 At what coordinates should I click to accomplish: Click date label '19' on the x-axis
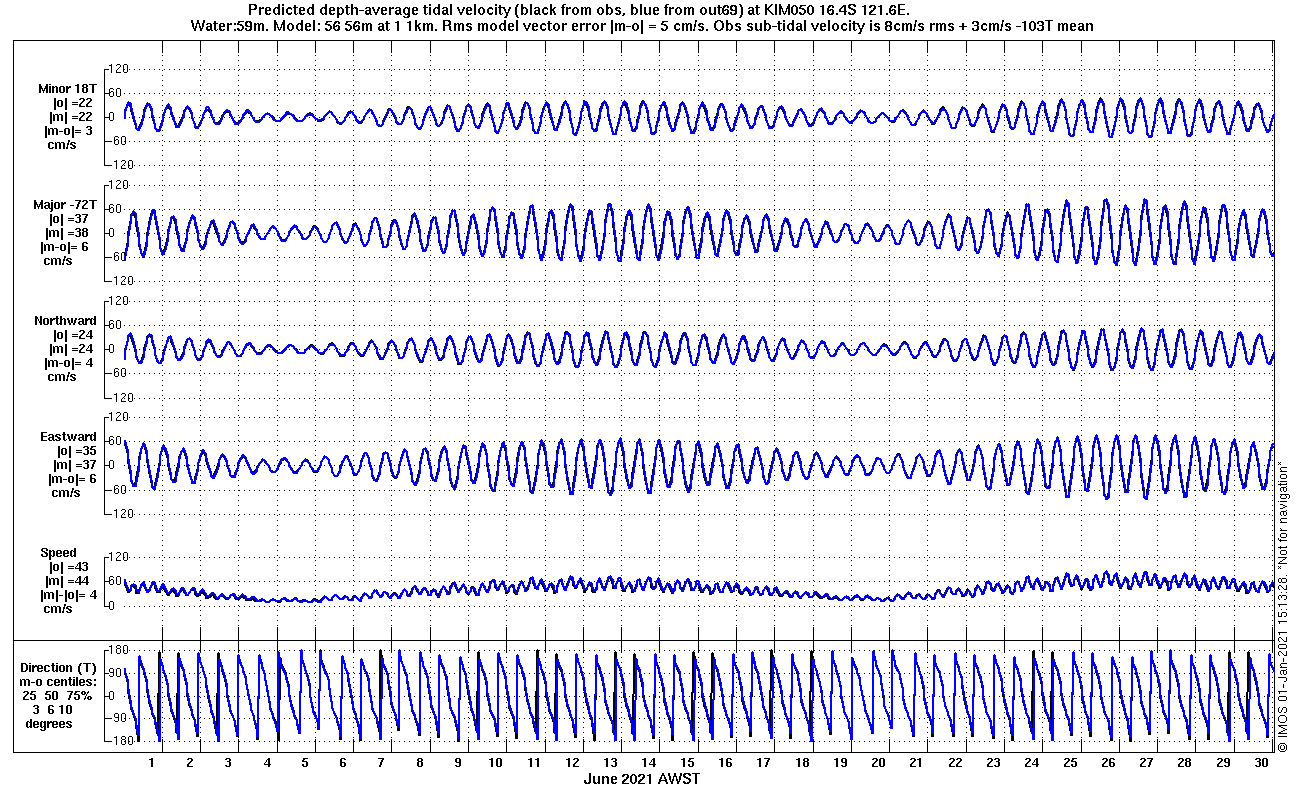tap(840, 762)
